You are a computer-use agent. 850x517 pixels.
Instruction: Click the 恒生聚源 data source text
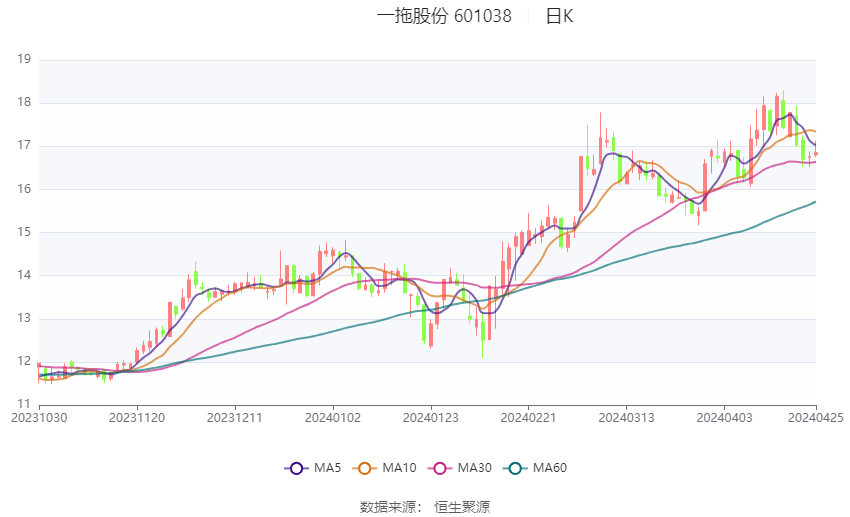pos(462,507)
